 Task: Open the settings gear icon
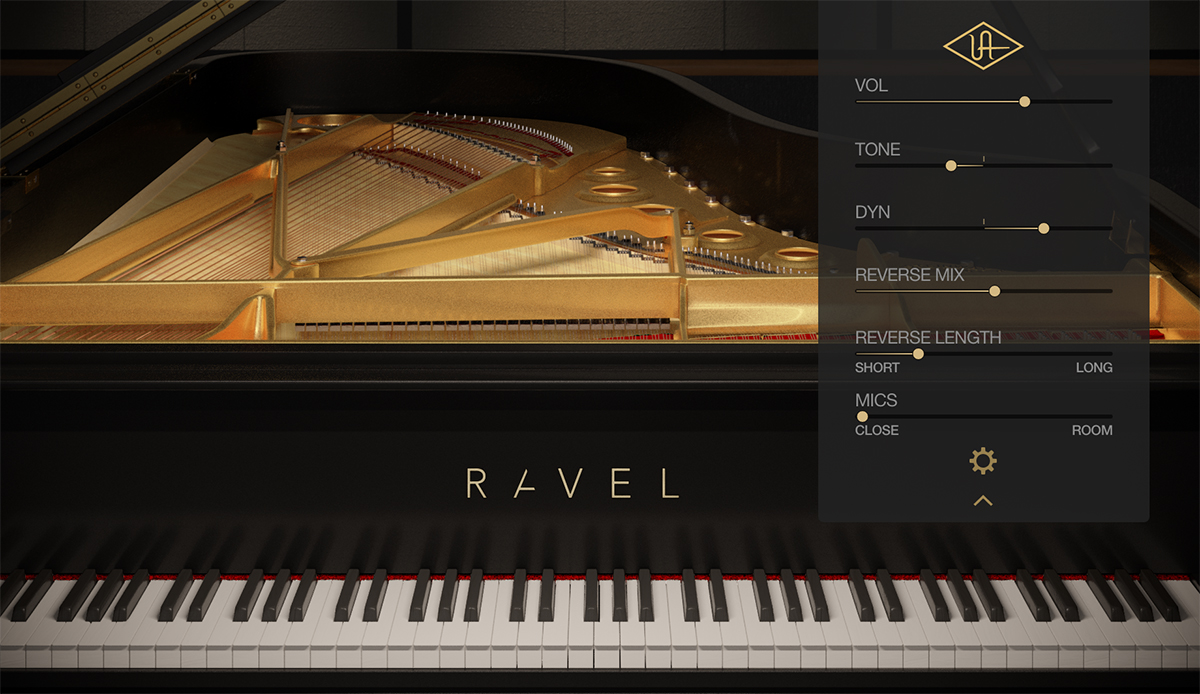(x=983, y=462)
